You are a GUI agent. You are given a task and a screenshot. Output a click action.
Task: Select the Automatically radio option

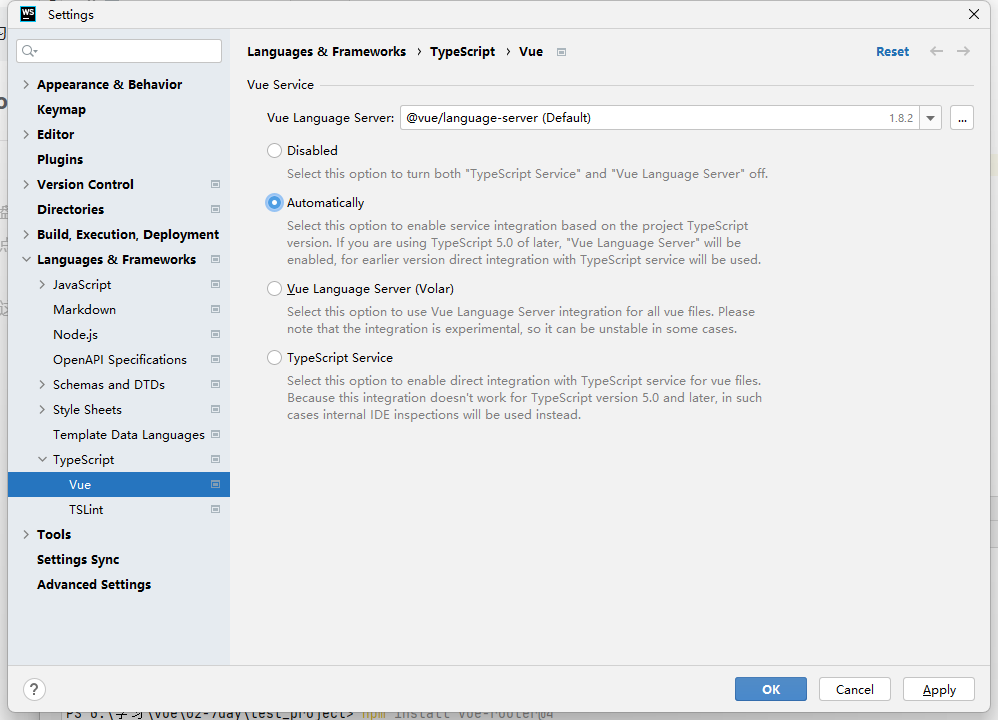click(x=274, y=203)
